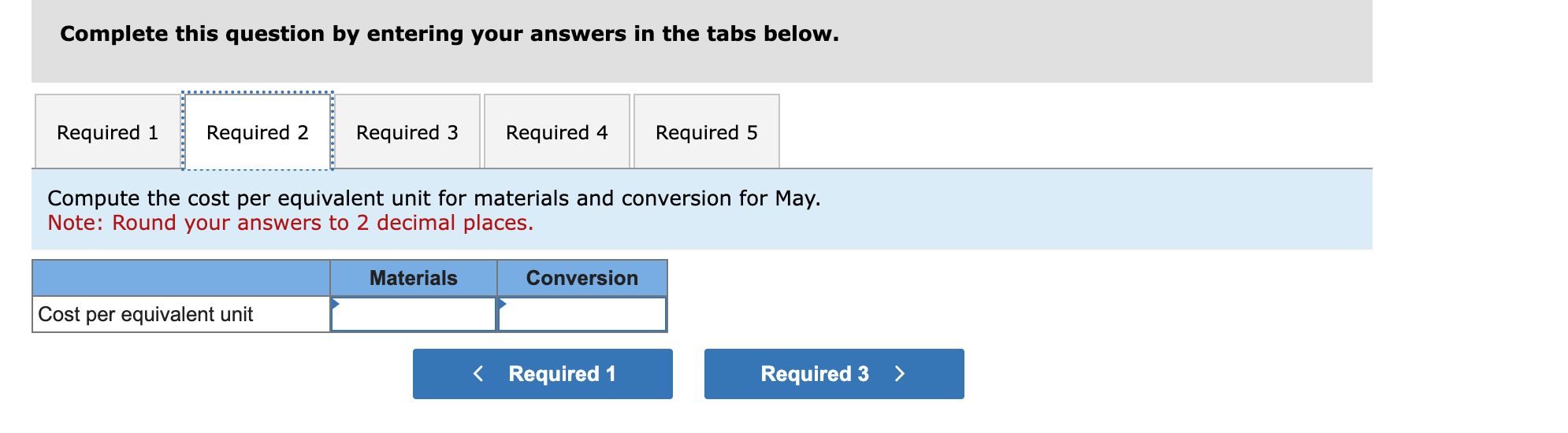Viewport: 1568px width, 433px height.
Task: Click the blue triangle marker in Materials cell
Action: [335, 303]
